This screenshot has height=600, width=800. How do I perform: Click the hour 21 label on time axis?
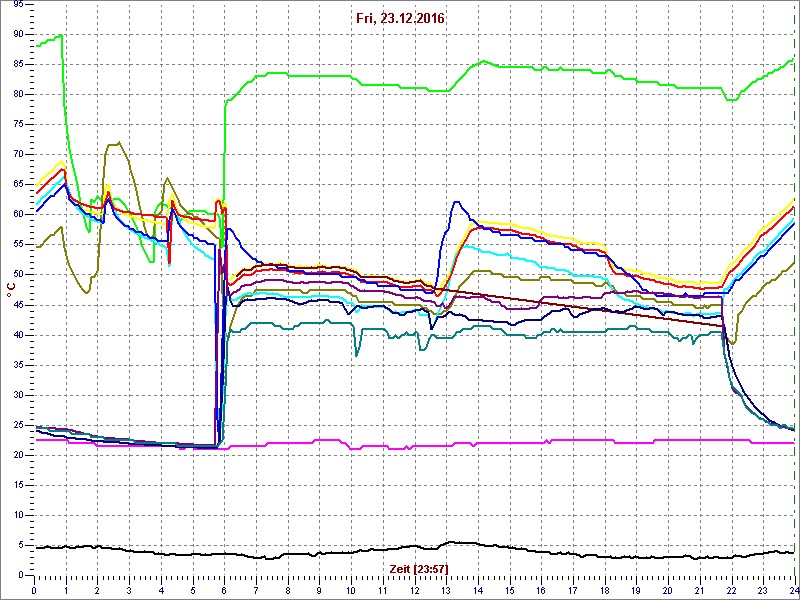[x=699, y=590]
